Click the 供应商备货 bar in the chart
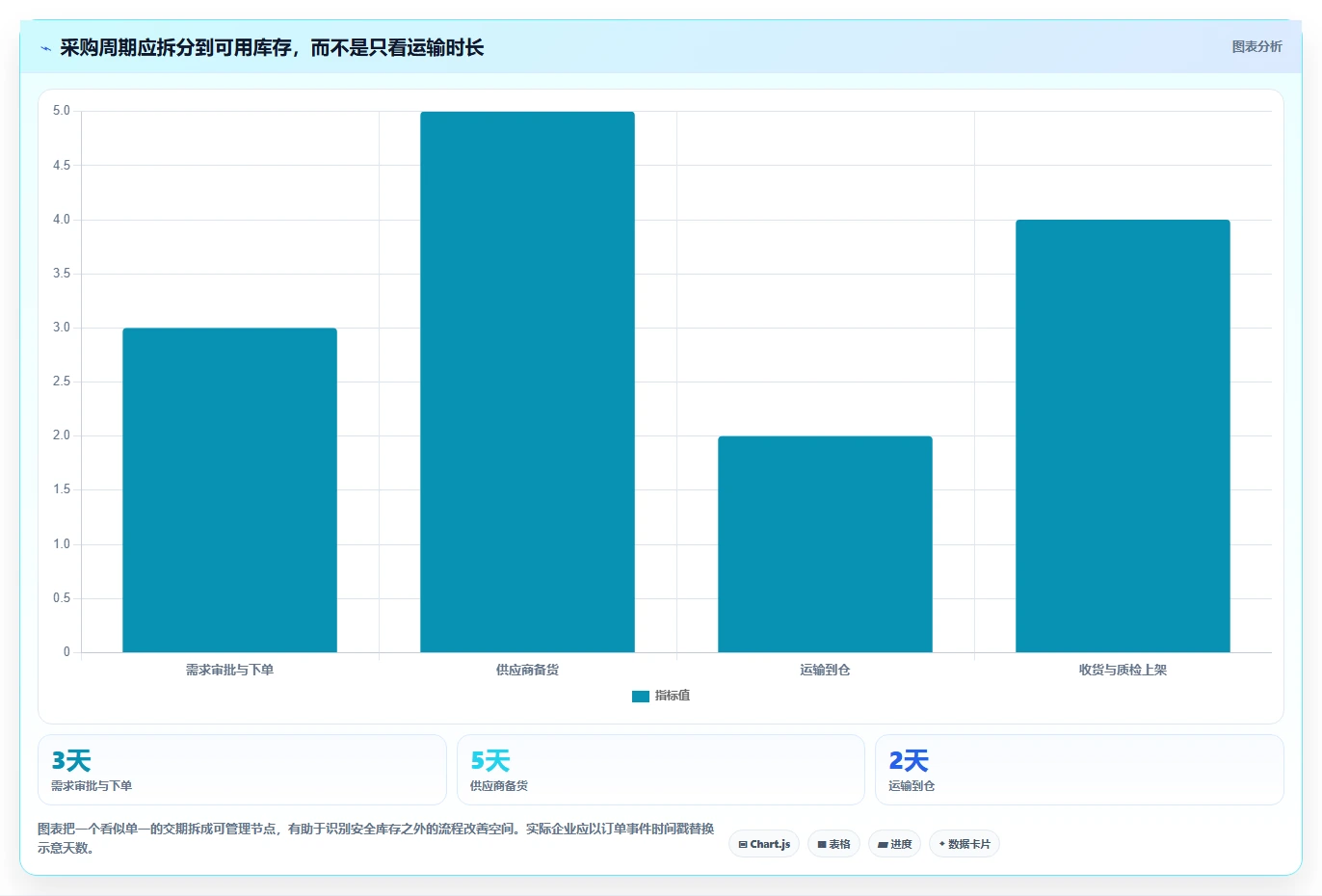Screen dimensions: 1322x896 click(527, 382)
